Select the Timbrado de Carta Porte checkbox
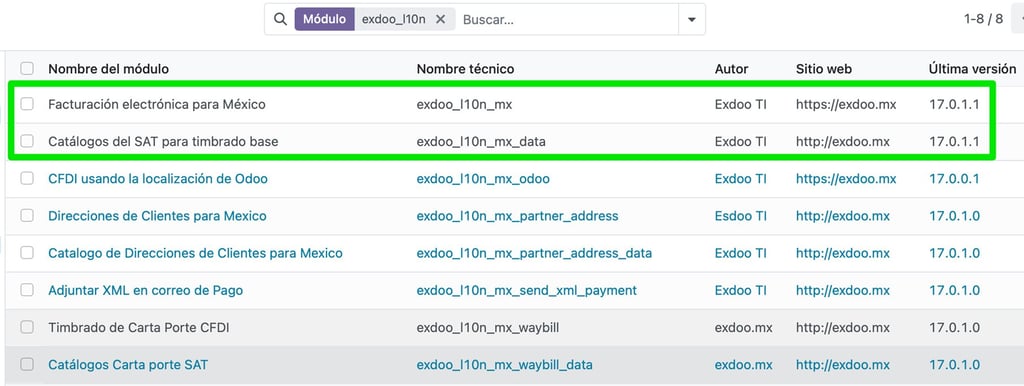1024x386 pixels. tap(27, 328)
